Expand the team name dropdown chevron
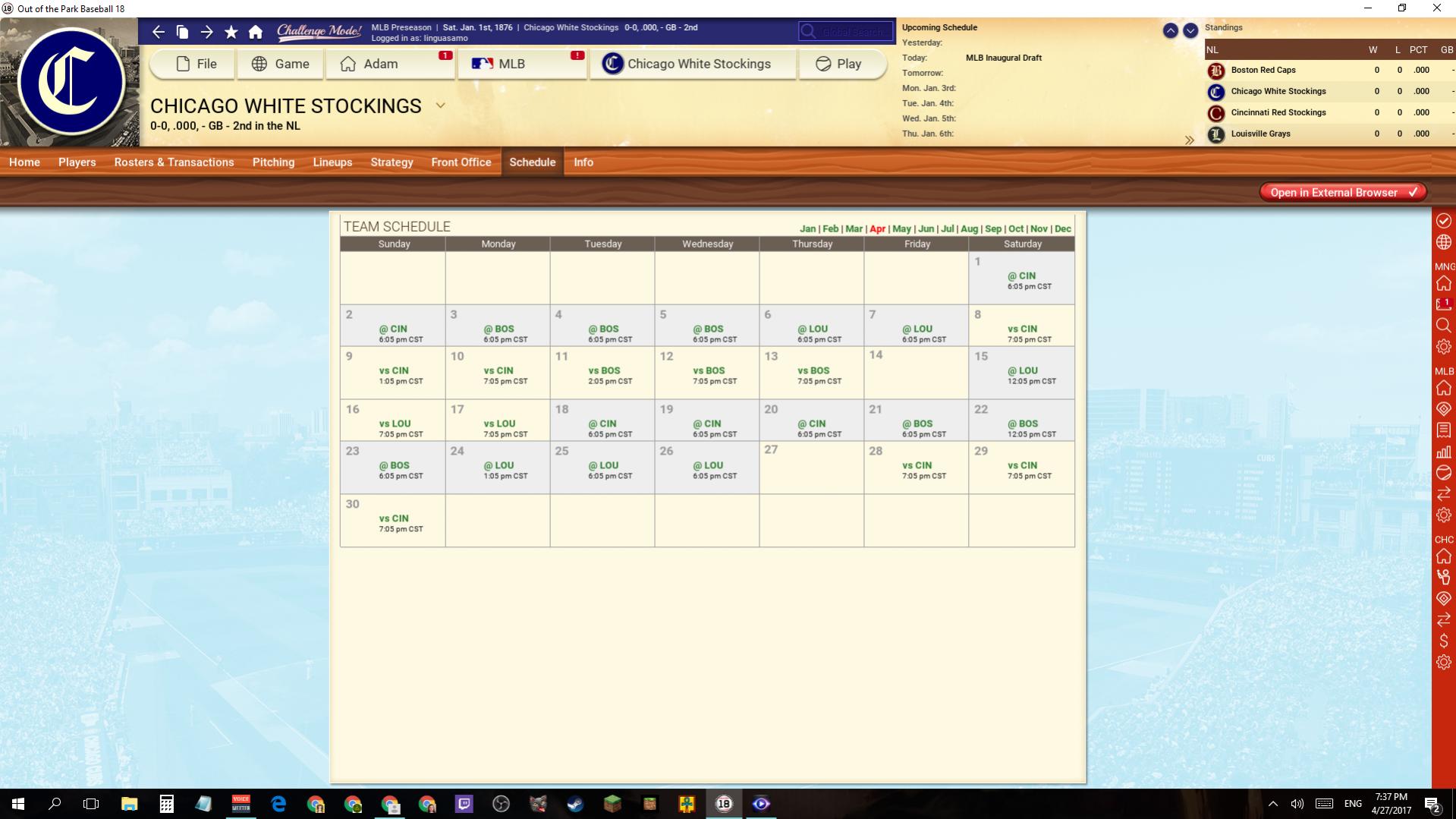 pos(440,106)
